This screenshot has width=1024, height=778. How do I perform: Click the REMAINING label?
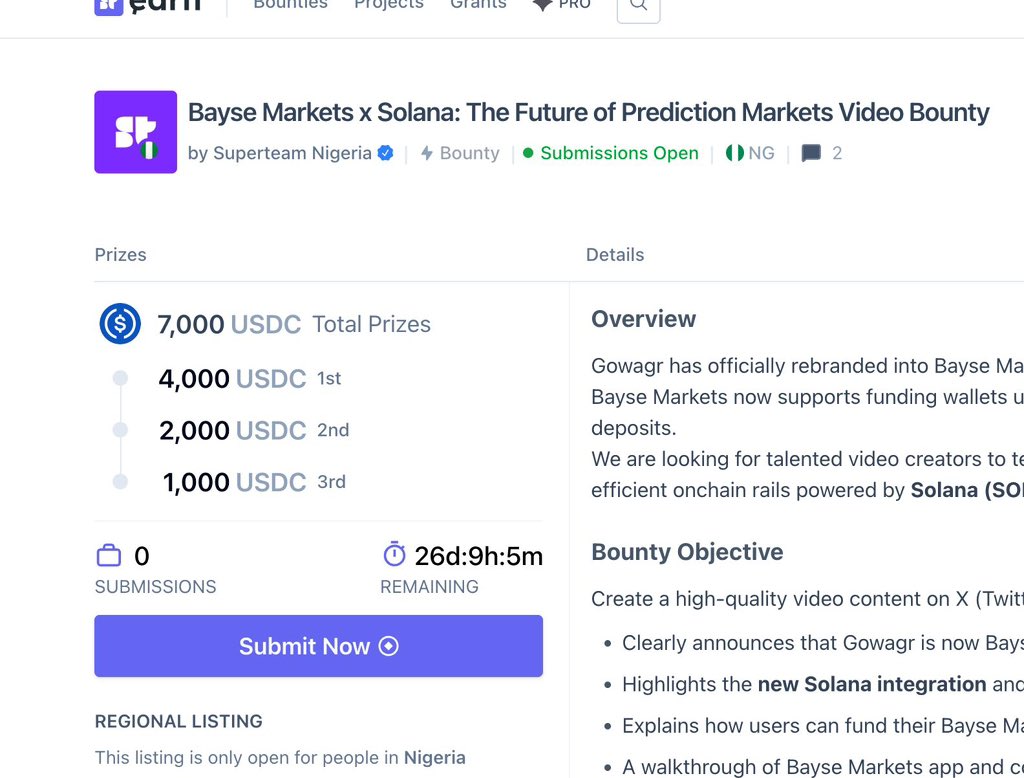(429, 587)
